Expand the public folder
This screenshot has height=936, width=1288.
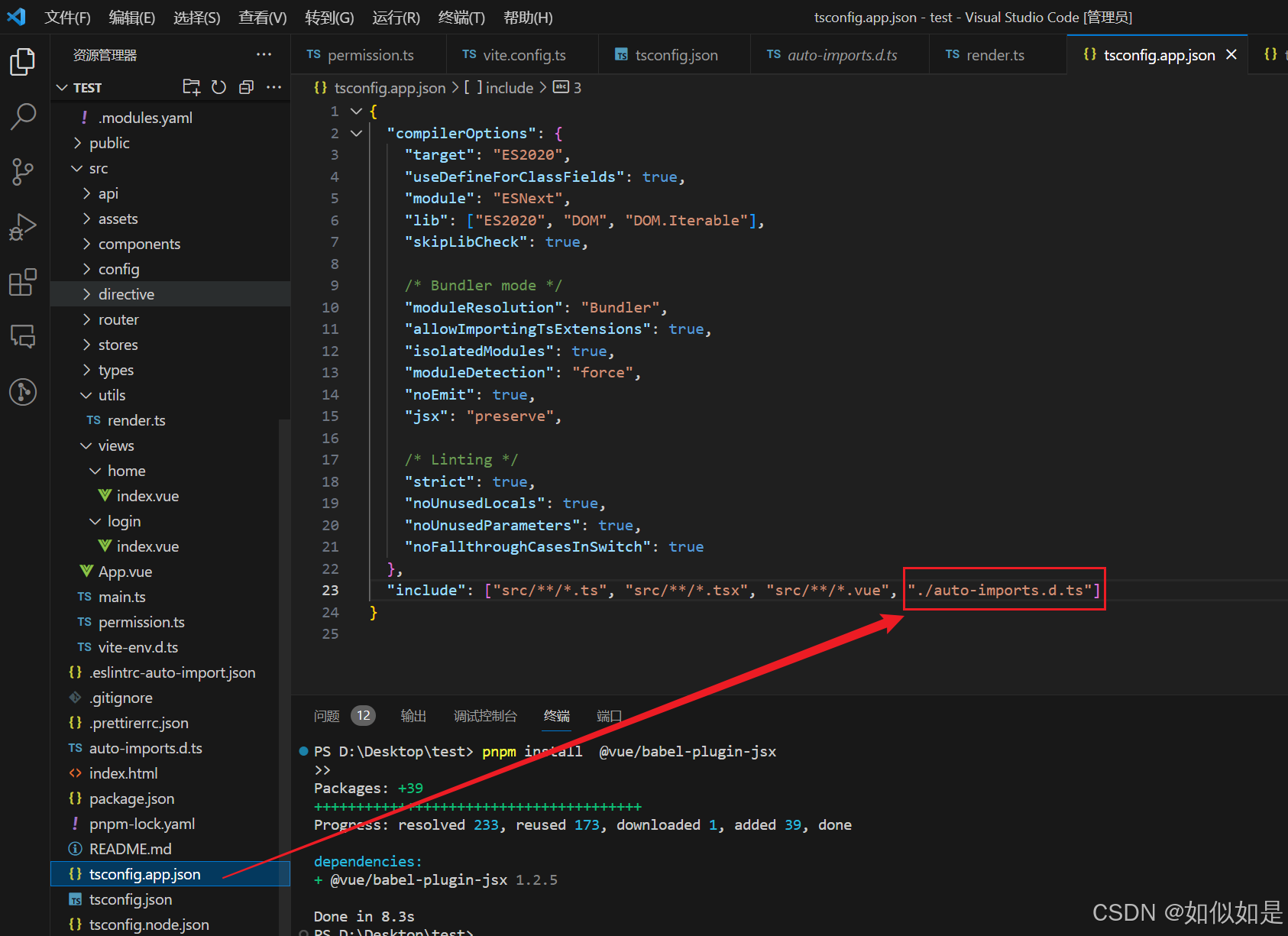78,143
